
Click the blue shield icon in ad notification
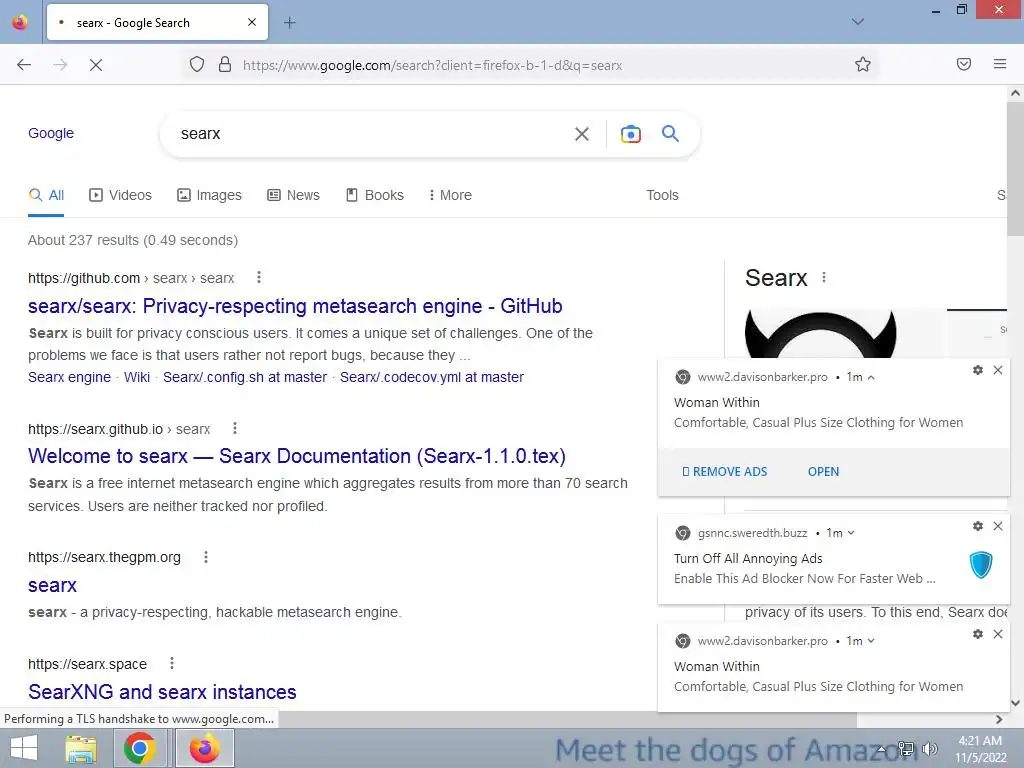click(981, 565)
